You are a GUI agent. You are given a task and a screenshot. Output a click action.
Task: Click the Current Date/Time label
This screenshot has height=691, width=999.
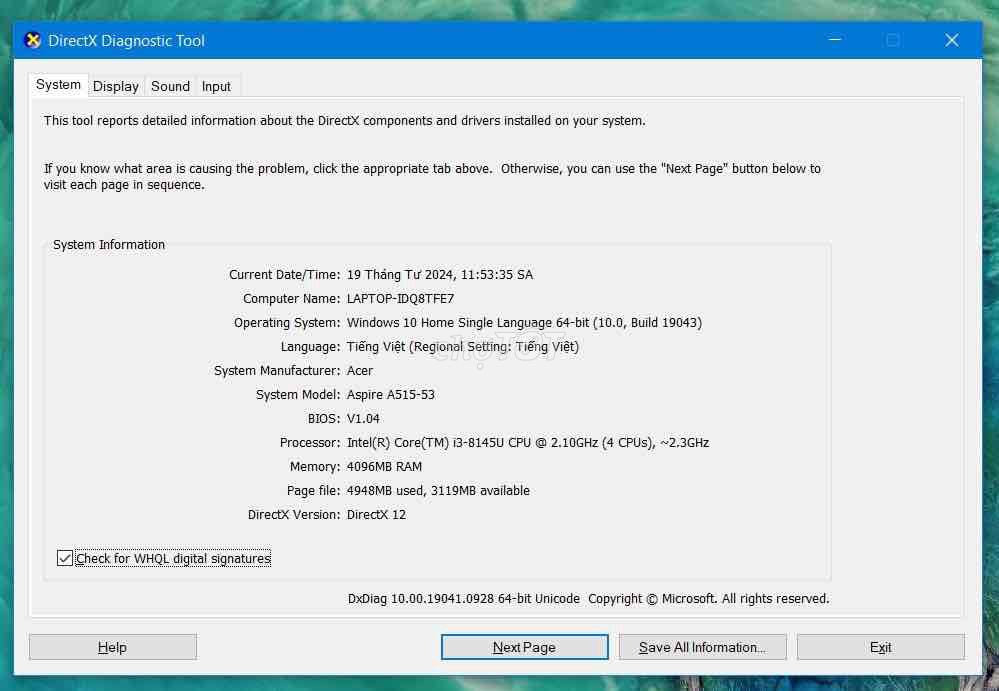click(x=285, y=274)
